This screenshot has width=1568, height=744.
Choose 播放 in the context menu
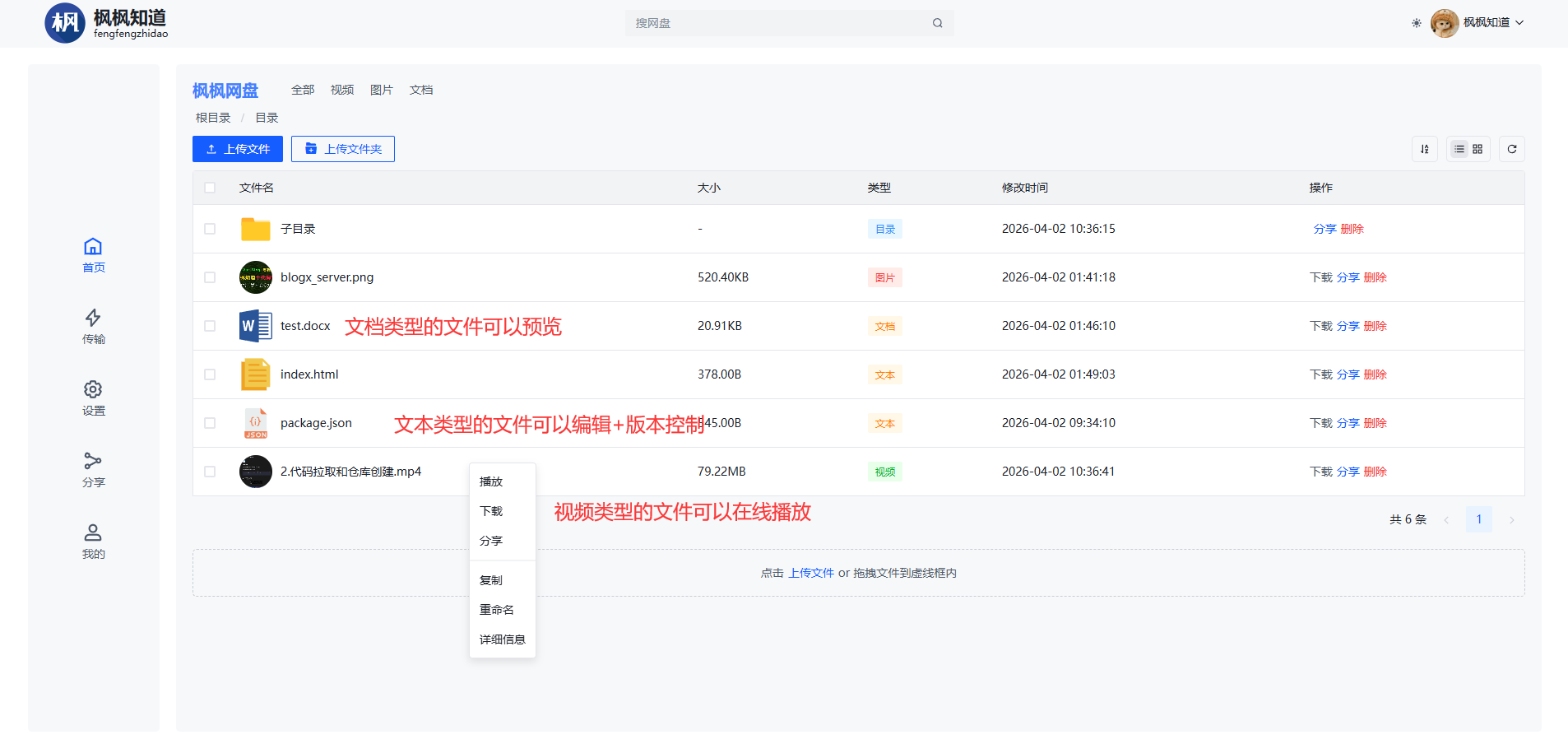point(491,481)
